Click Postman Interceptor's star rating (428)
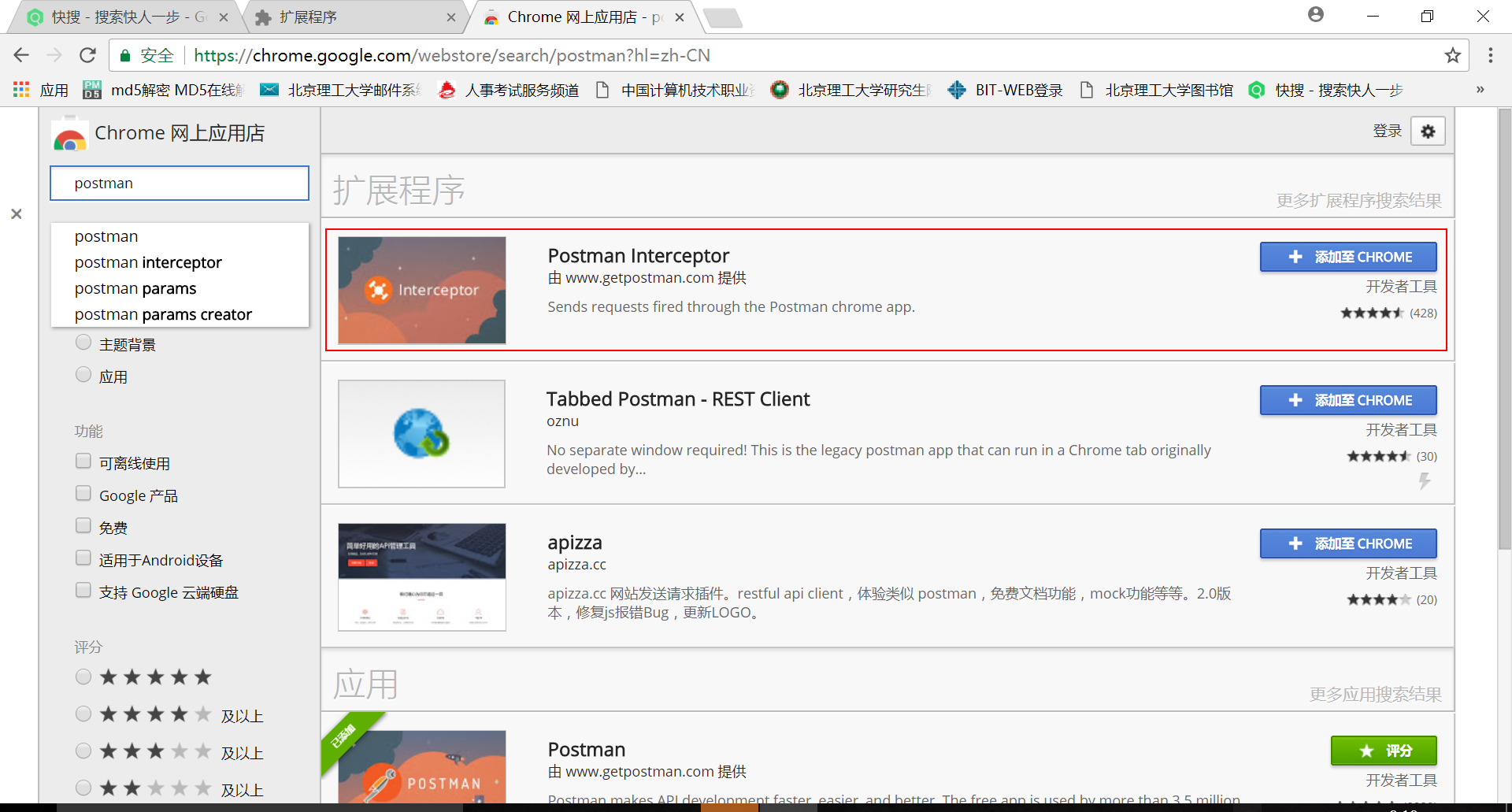1512x812 pixels. click(x=1388, y=313)
